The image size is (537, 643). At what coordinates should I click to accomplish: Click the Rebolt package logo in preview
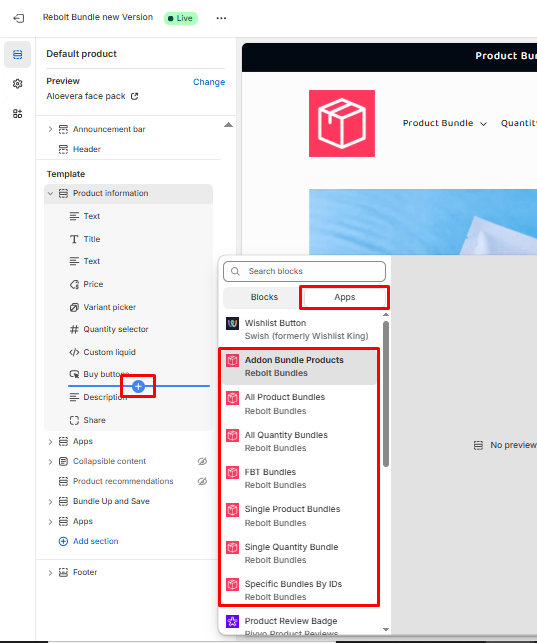point(342,123)
